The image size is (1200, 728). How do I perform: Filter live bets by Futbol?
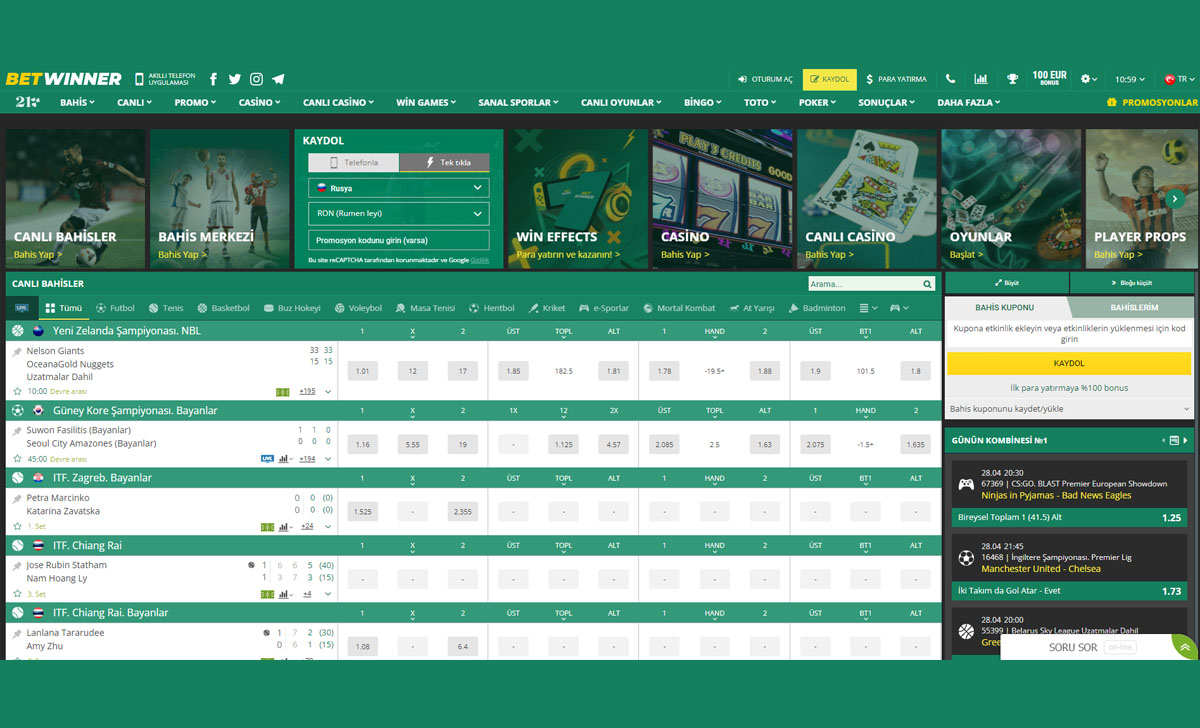pyautogui.click(x=115, y=308)
